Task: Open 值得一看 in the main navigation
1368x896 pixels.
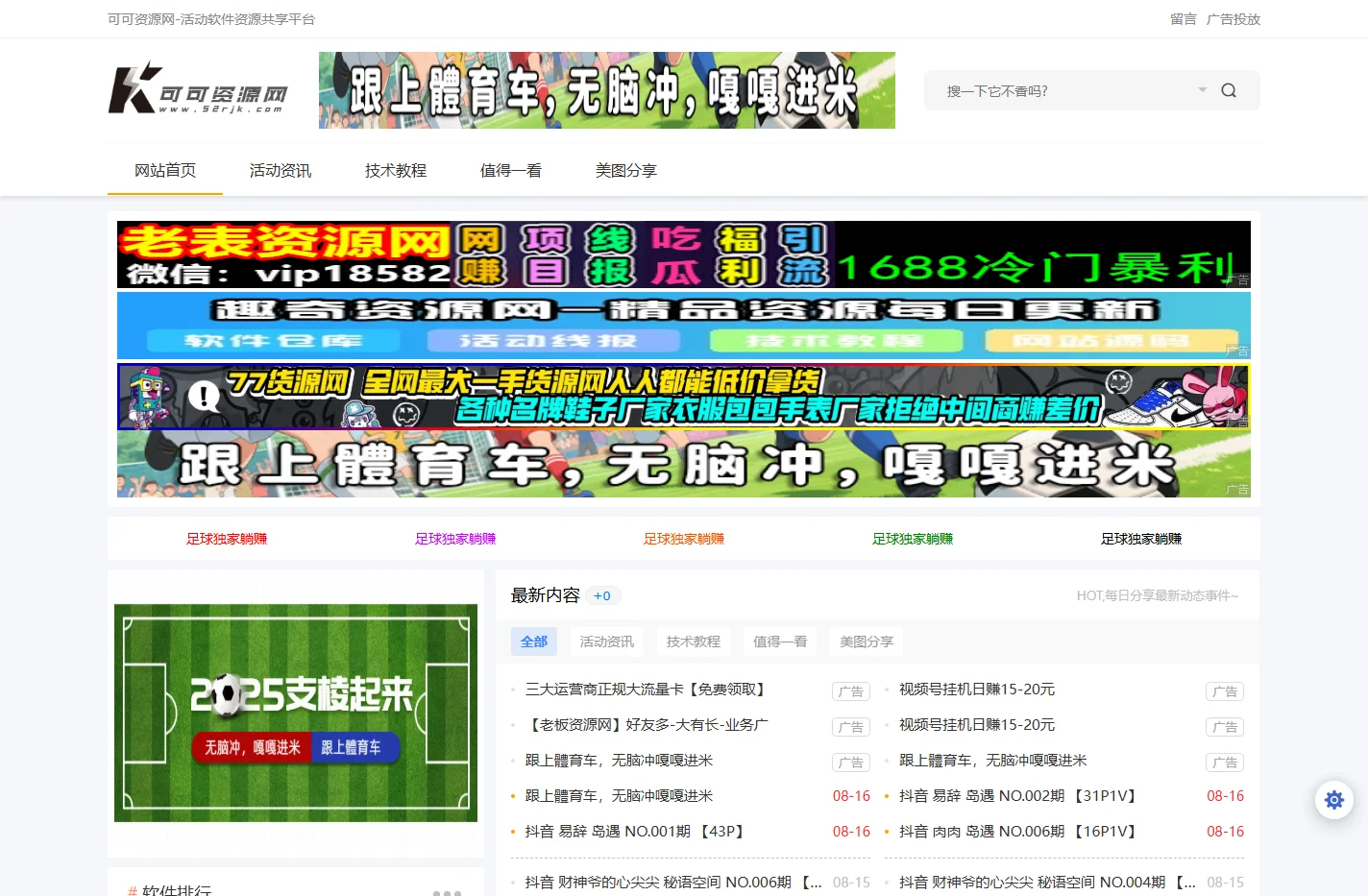Action: pos(511,170)
